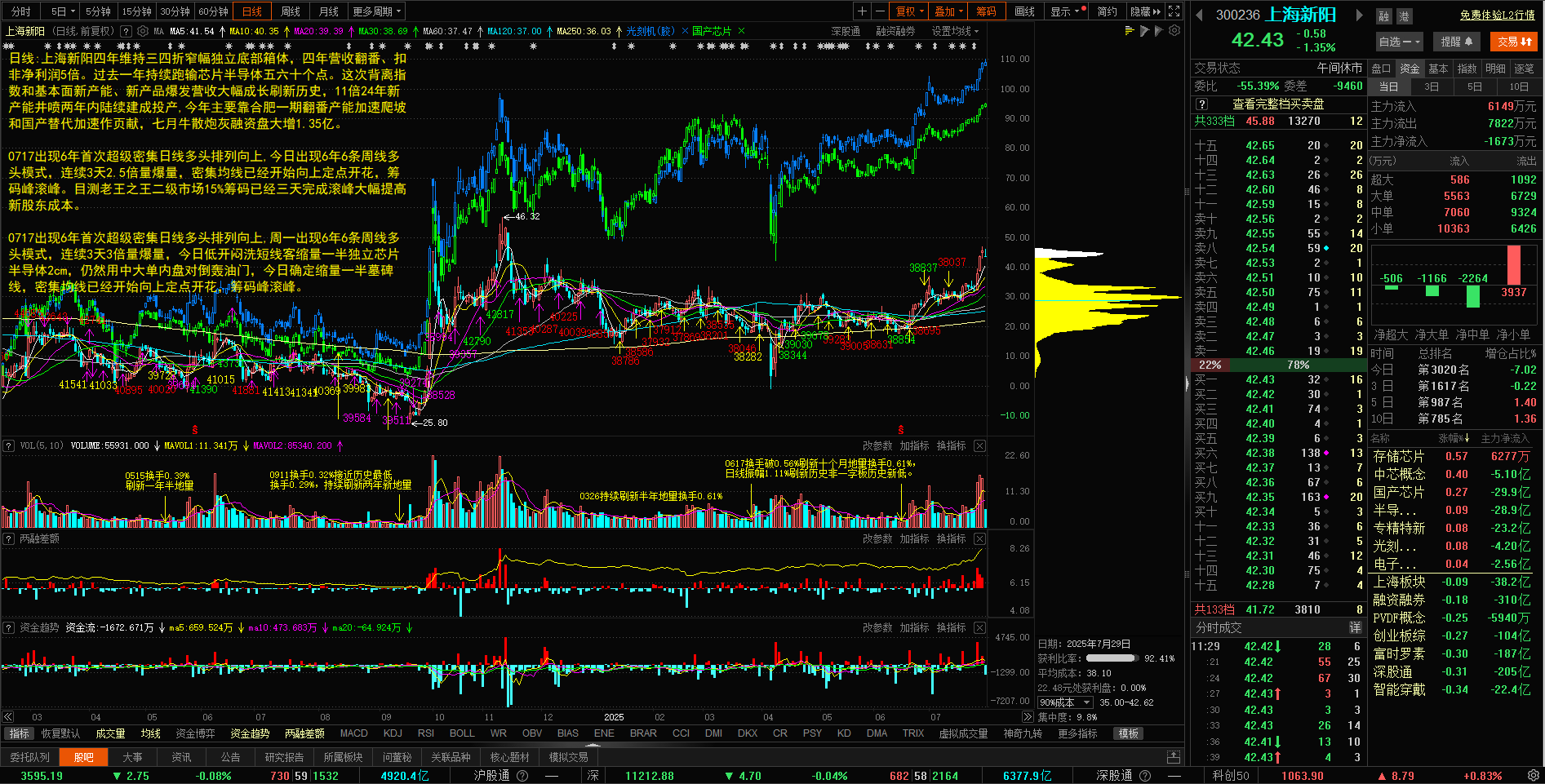Open 分时成交 detail 详 button
Screen dimensions: 1545x784
click(x=1355, y=627)
